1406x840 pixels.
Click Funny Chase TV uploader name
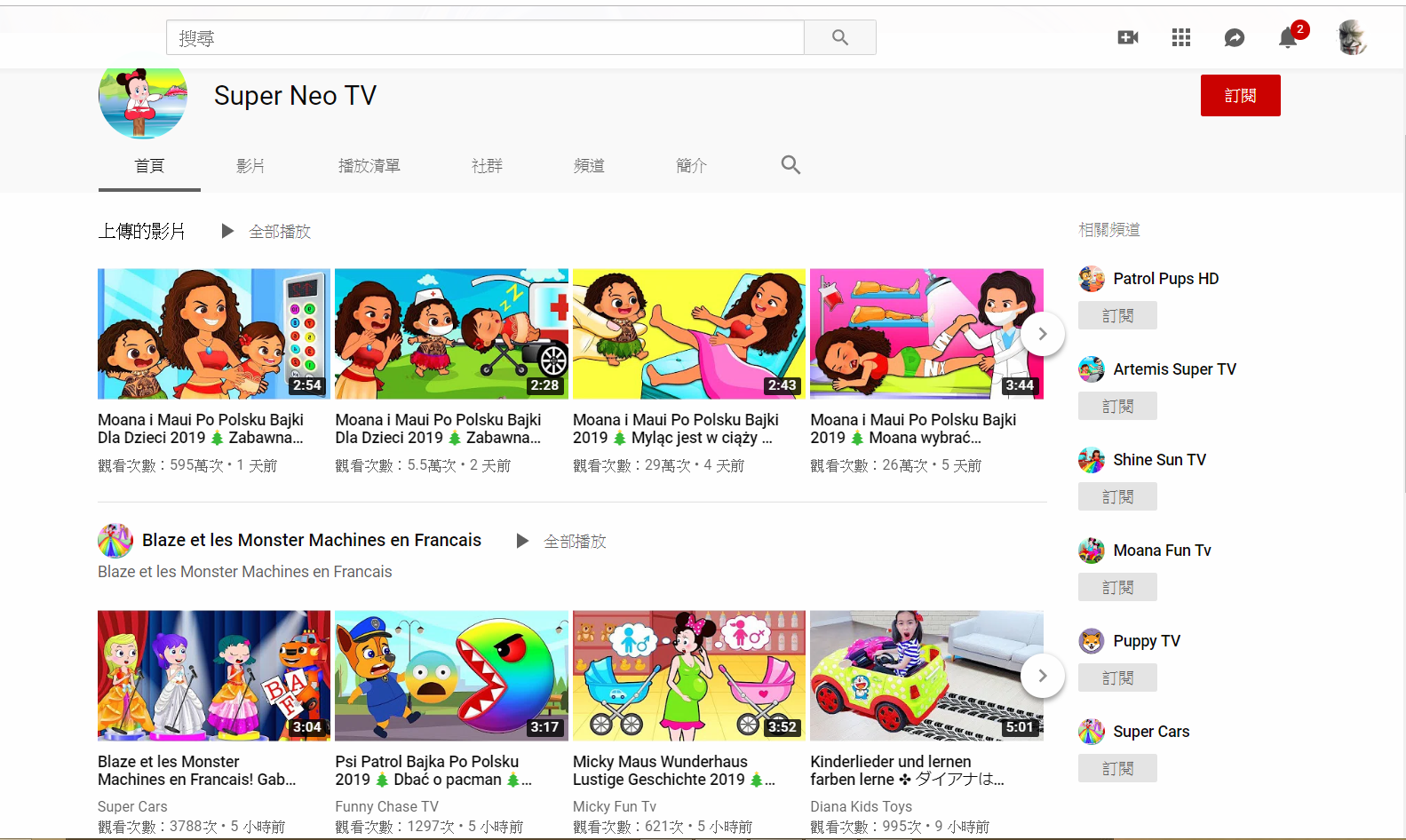(x=387, y=806)
